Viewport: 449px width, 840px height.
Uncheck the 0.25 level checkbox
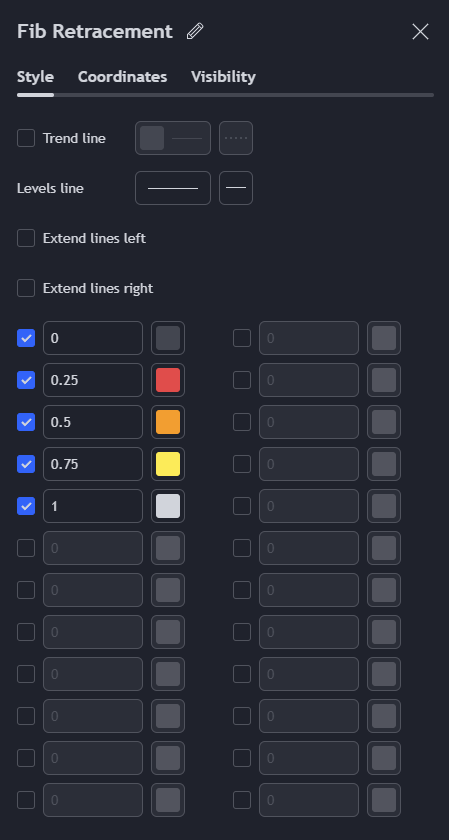pos(26,380)
